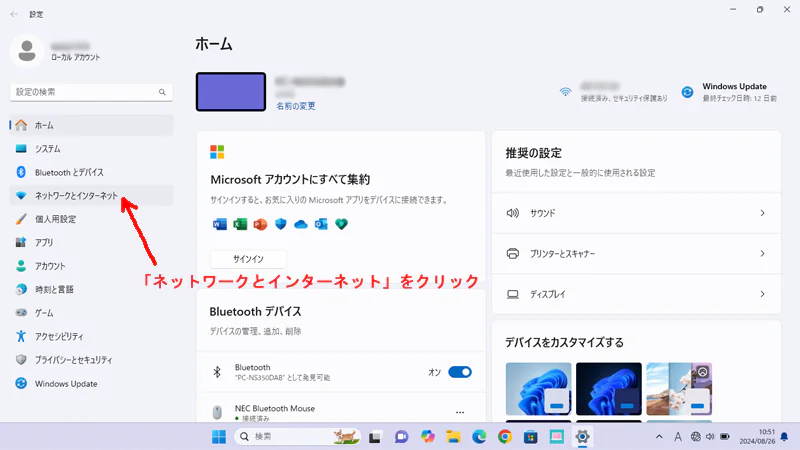Click the 名前の変更 link

(296, 106)
